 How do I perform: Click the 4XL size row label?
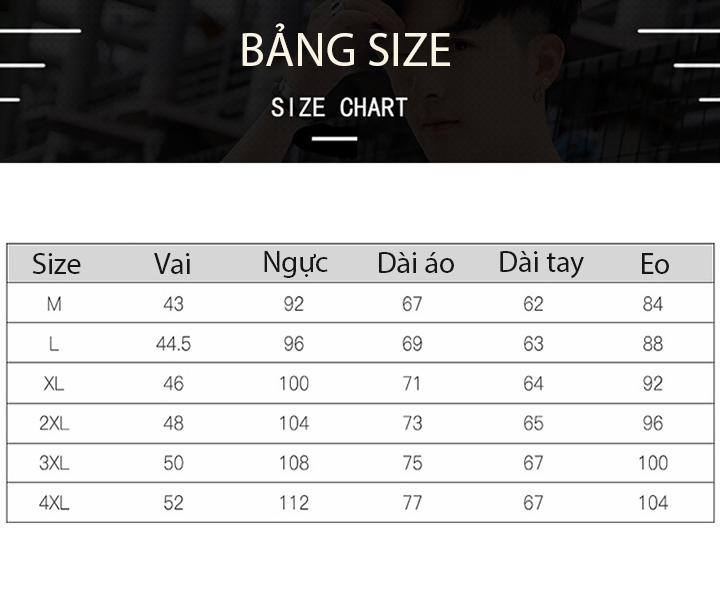[x=54, y=504]
